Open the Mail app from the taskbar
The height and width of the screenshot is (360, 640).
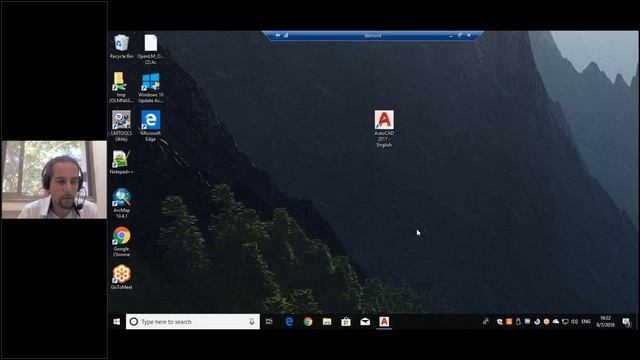(x=365, y=322)
